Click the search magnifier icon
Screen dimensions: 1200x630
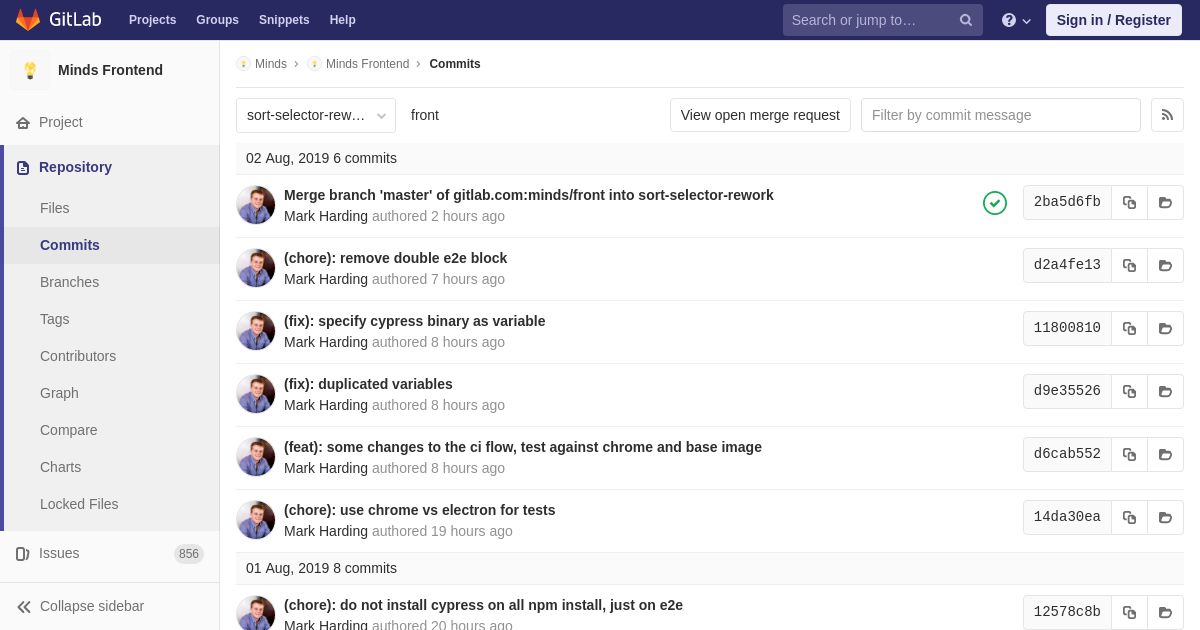click(965, 20)
